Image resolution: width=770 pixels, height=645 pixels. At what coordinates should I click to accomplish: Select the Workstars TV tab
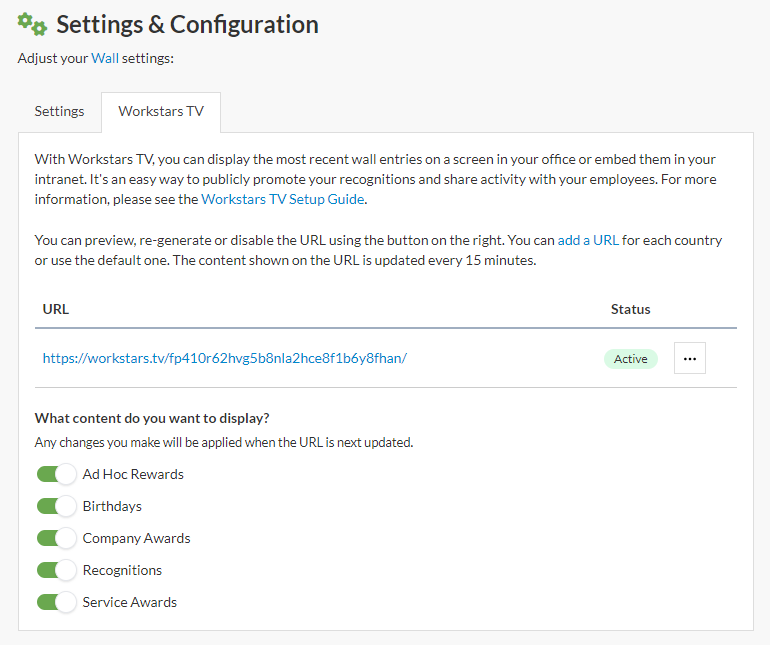(x=161, y=111)
